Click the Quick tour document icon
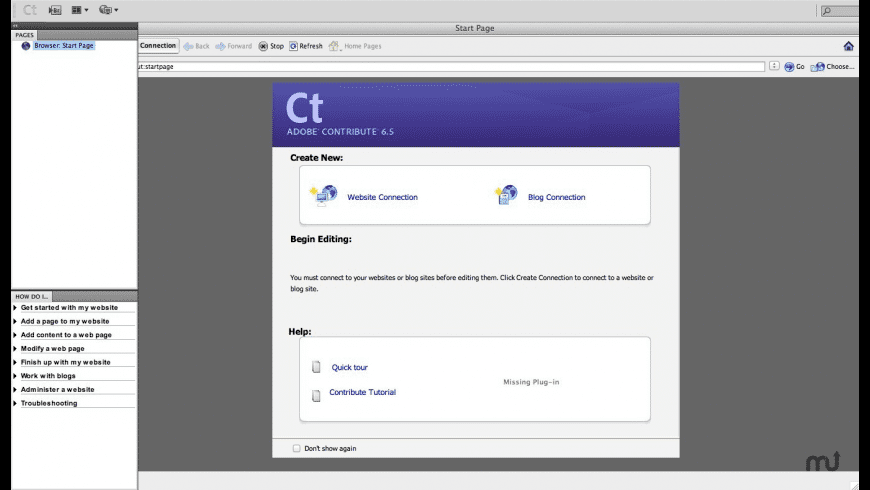Screen dimensions: 870x490 [316, 367]
